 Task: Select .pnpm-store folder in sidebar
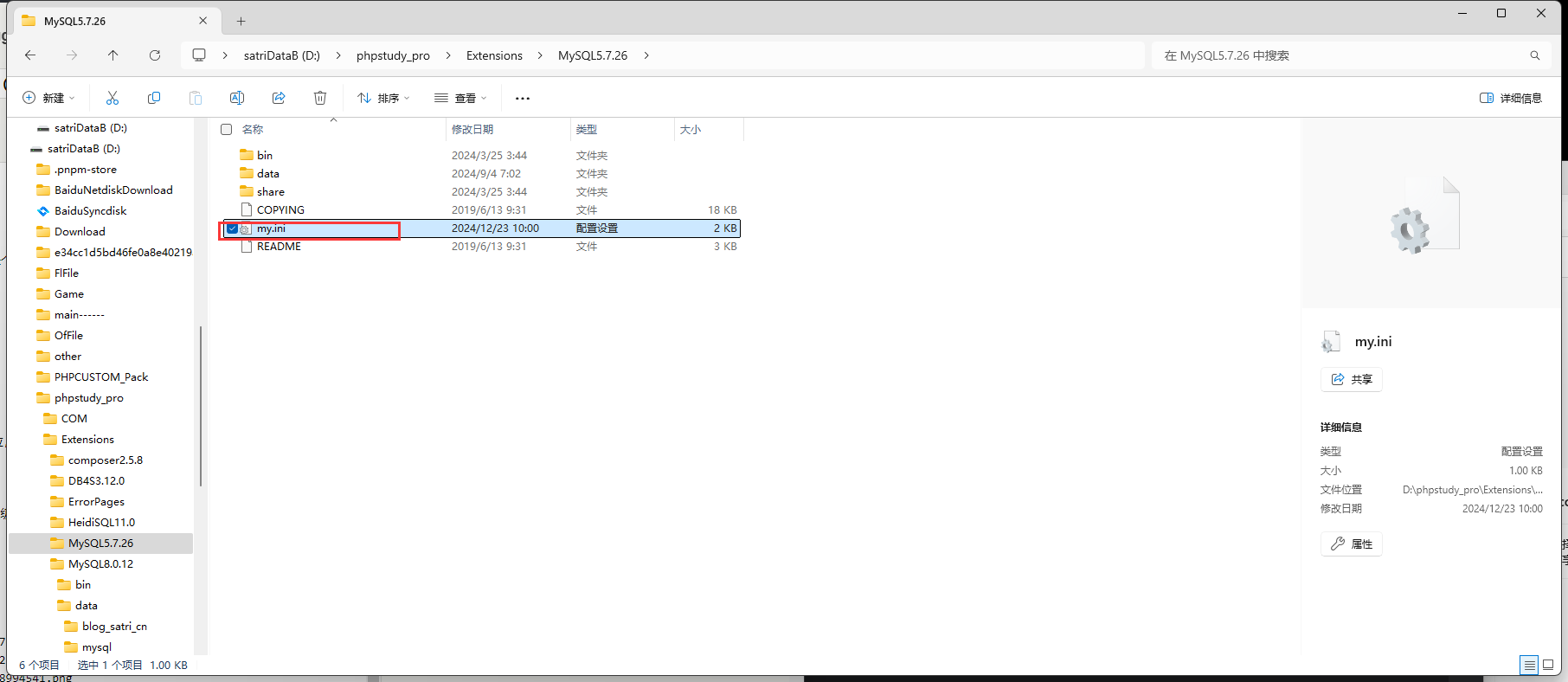click(x=85, y=170)
